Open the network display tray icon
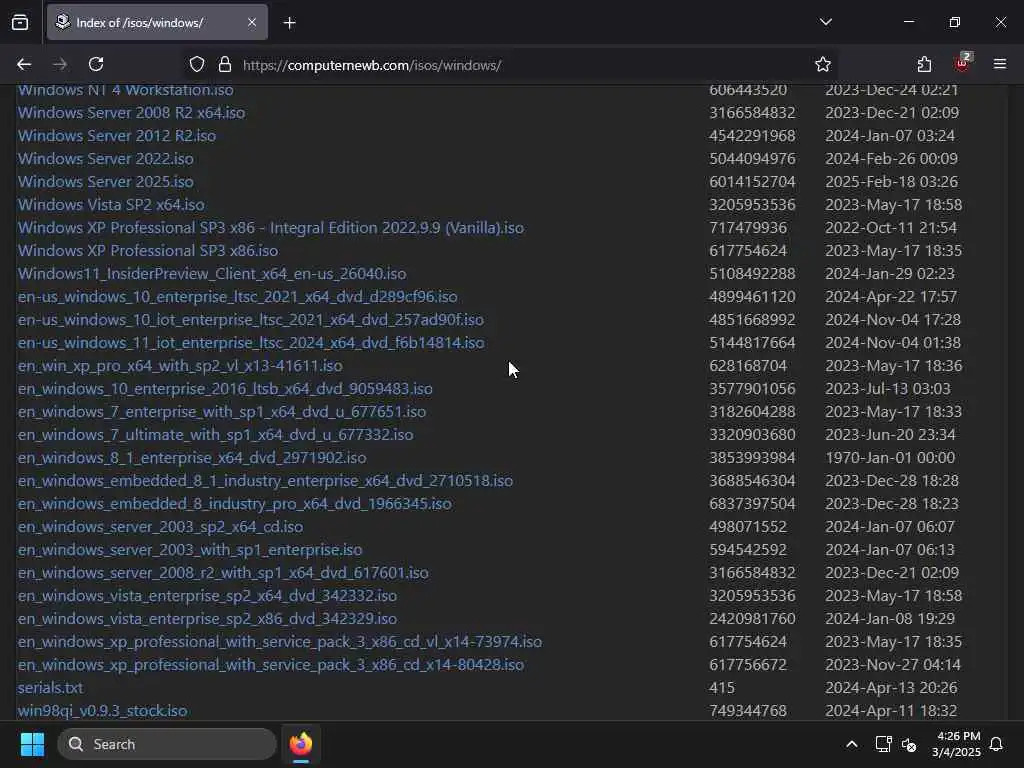The image size is (1024, 768). click(883, 744)
